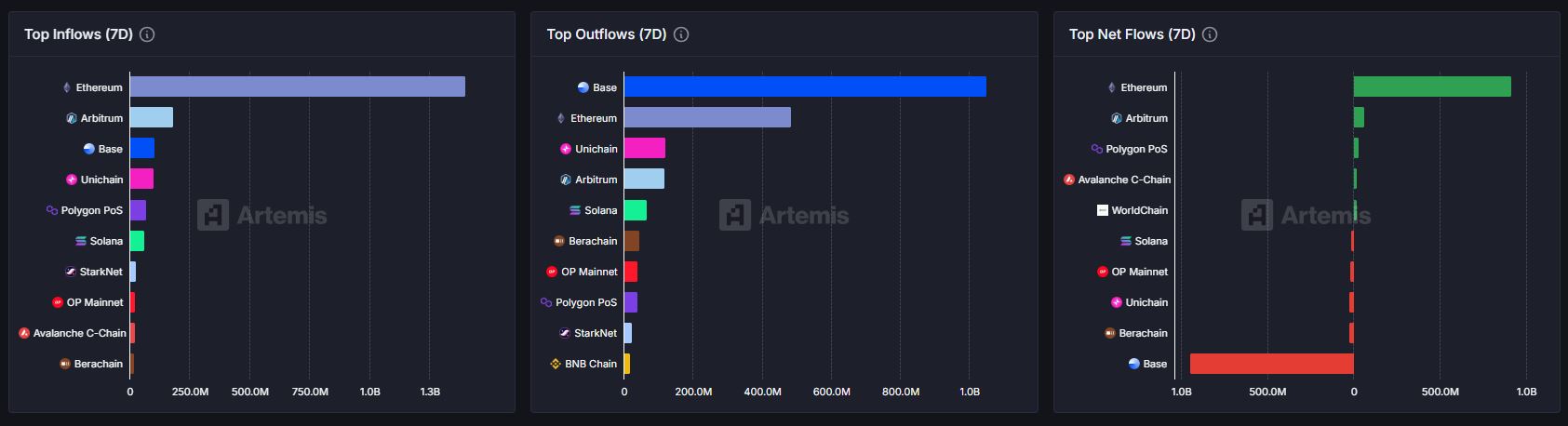This screenshot has height=426, width=1568.
Task: Click the Base logo in Top Inflows chart
Action: [89, 149]
